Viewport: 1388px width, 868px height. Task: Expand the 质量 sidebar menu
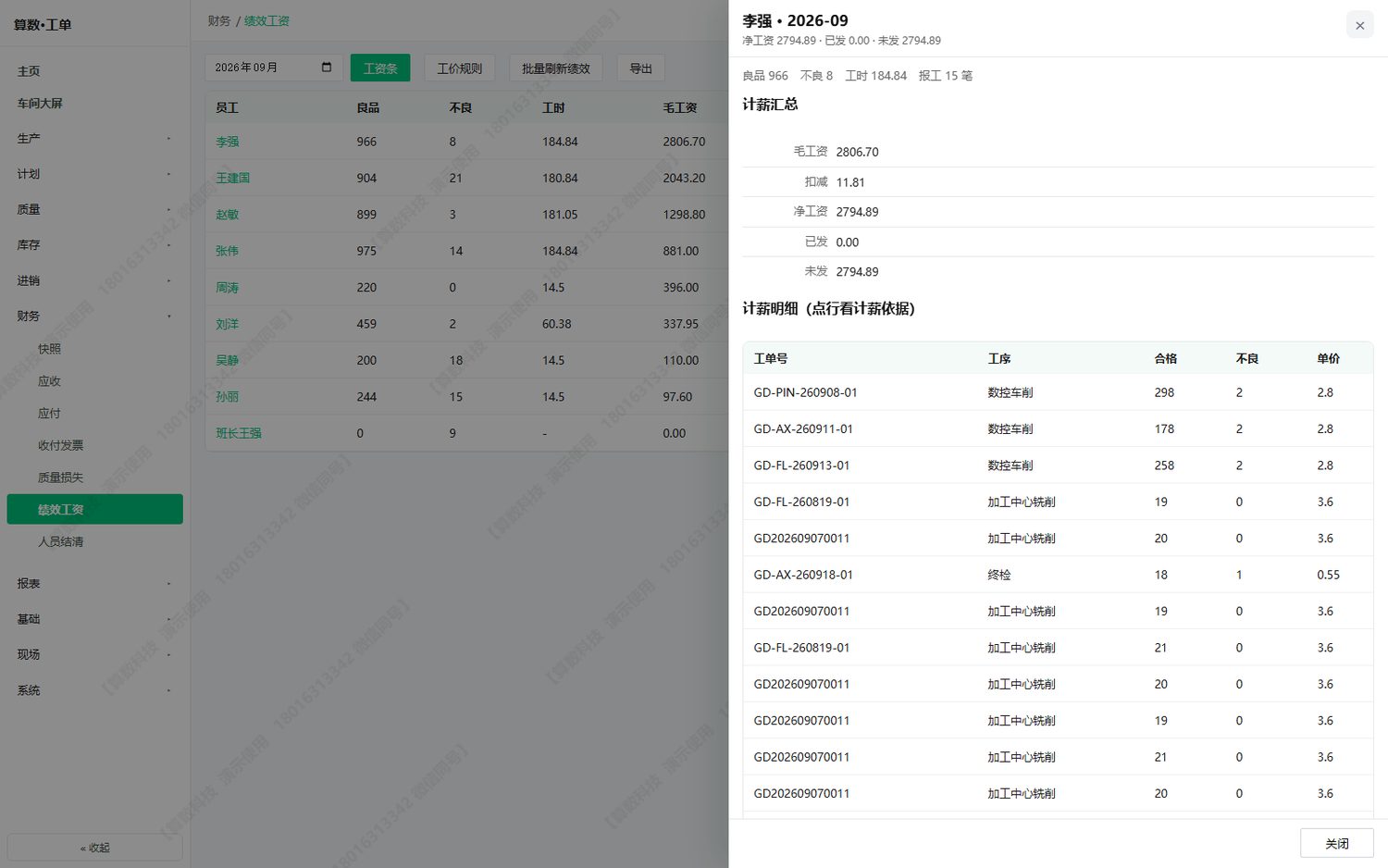94,210
